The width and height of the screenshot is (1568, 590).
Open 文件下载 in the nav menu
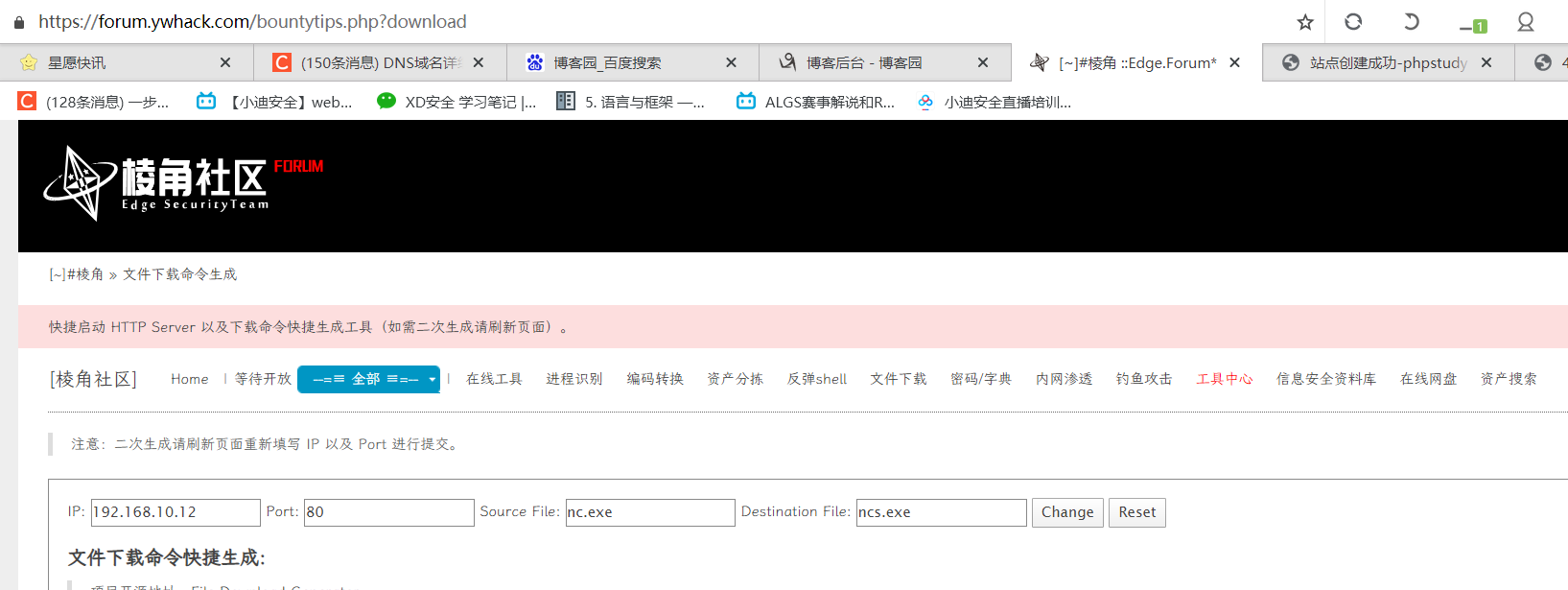click(899, 379)
